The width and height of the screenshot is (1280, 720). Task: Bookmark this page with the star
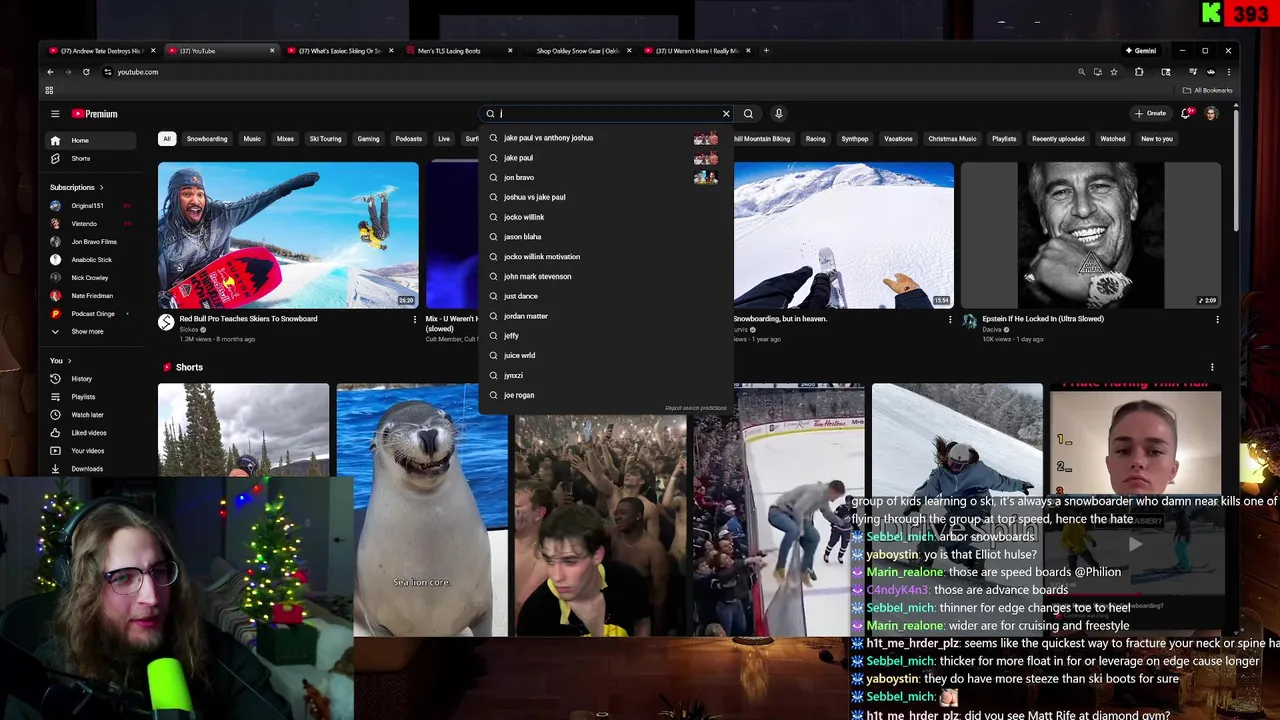[x=1114, y=72]
